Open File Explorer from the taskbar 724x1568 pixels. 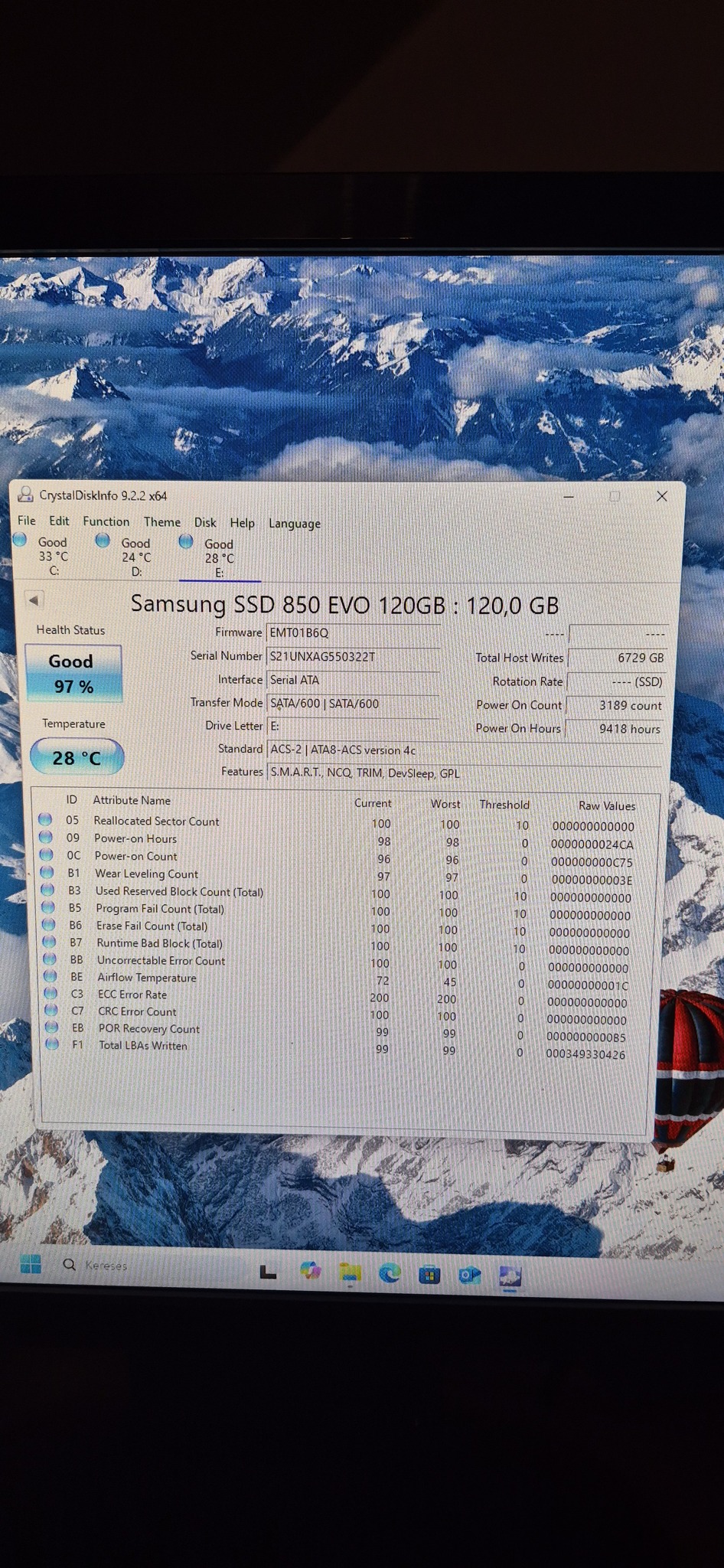click(x=351, y=1272)
